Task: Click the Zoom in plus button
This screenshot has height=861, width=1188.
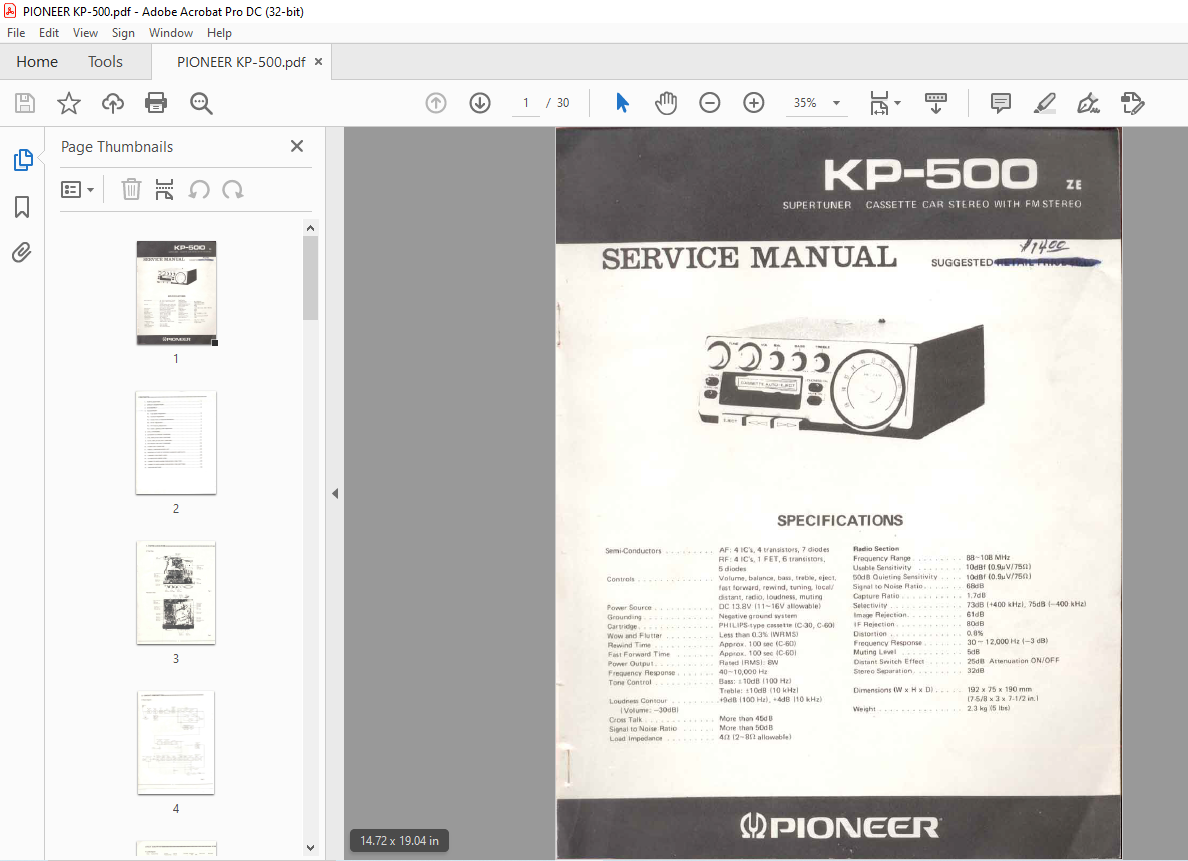Action: click(x=754, y=103)
